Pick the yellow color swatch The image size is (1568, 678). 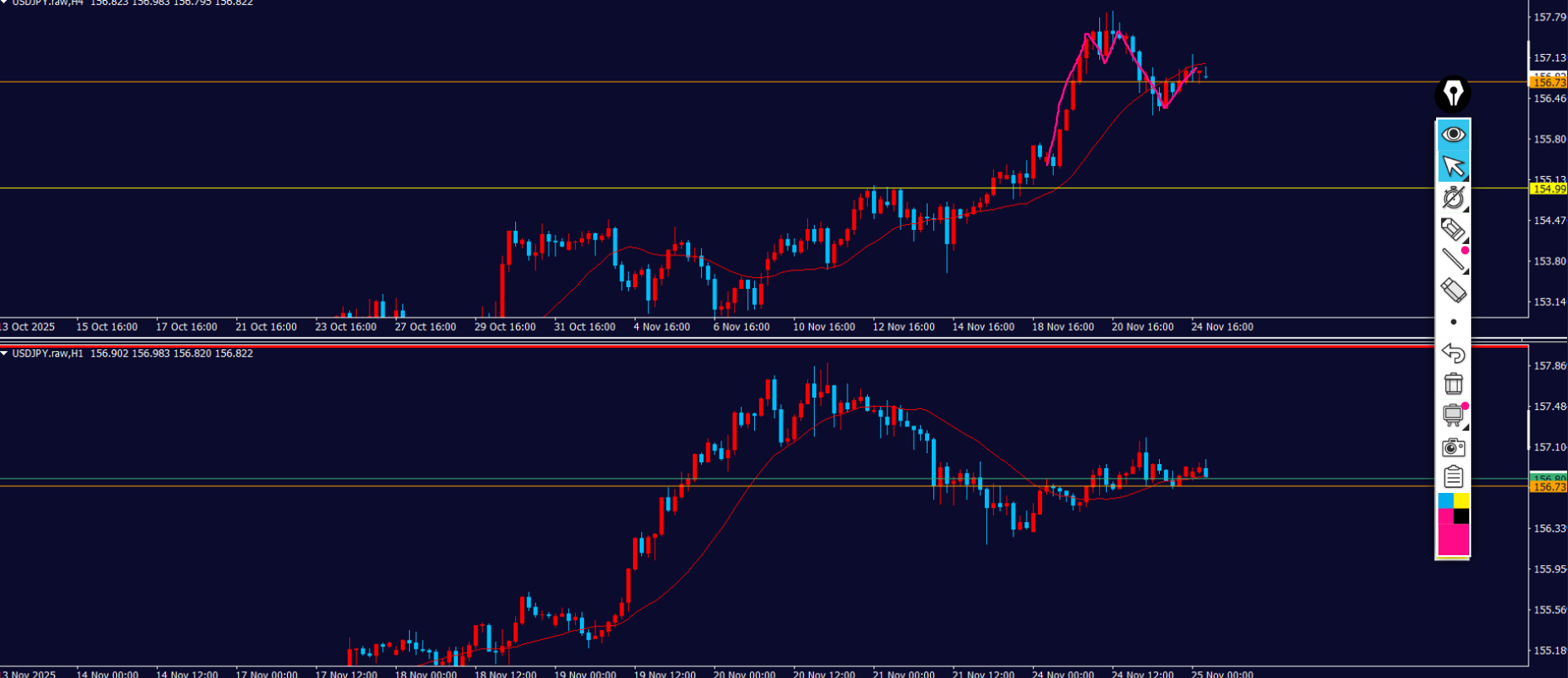[x=1461, y=500]
